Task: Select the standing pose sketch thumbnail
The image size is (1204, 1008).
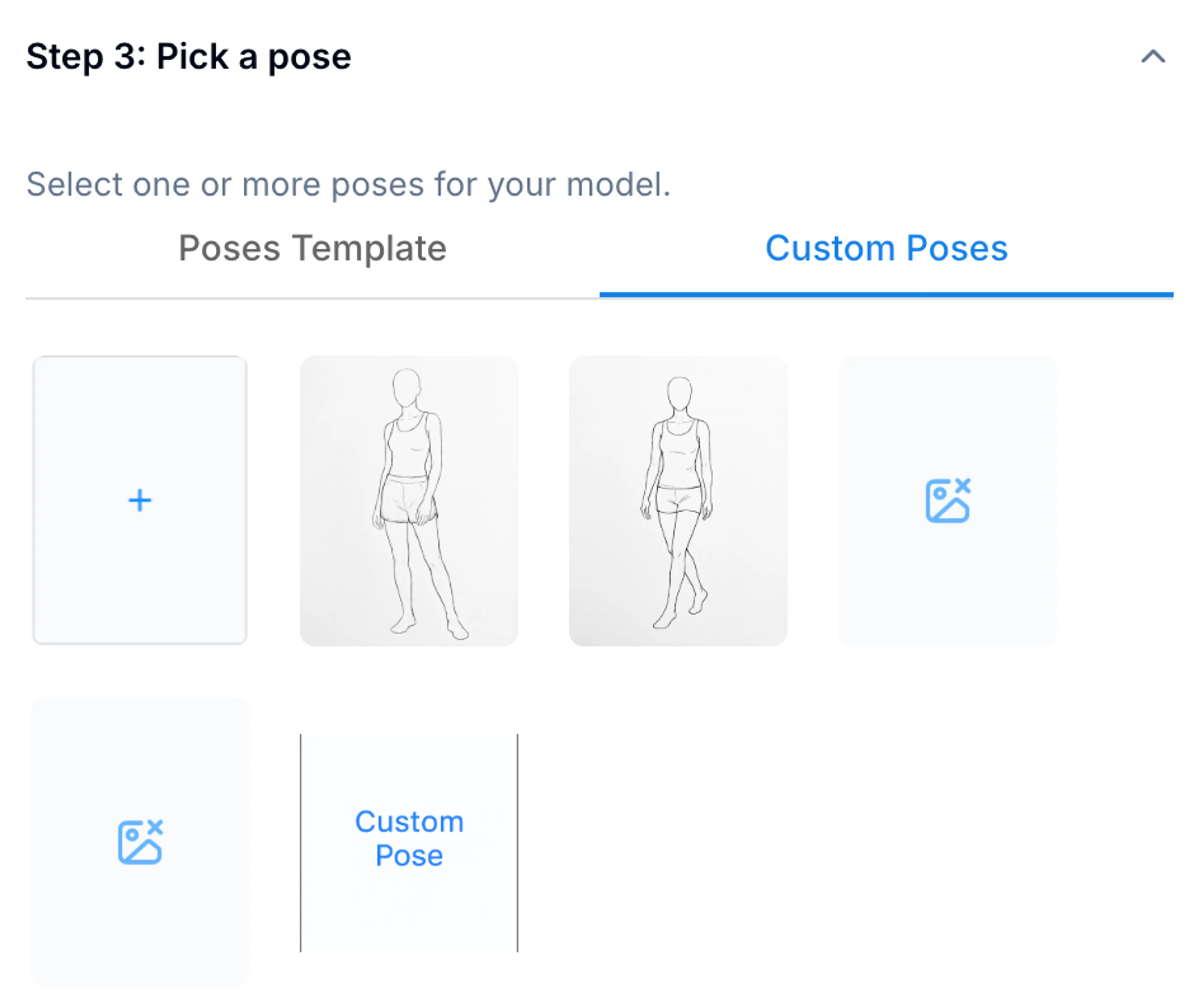Action: [409, 500]
